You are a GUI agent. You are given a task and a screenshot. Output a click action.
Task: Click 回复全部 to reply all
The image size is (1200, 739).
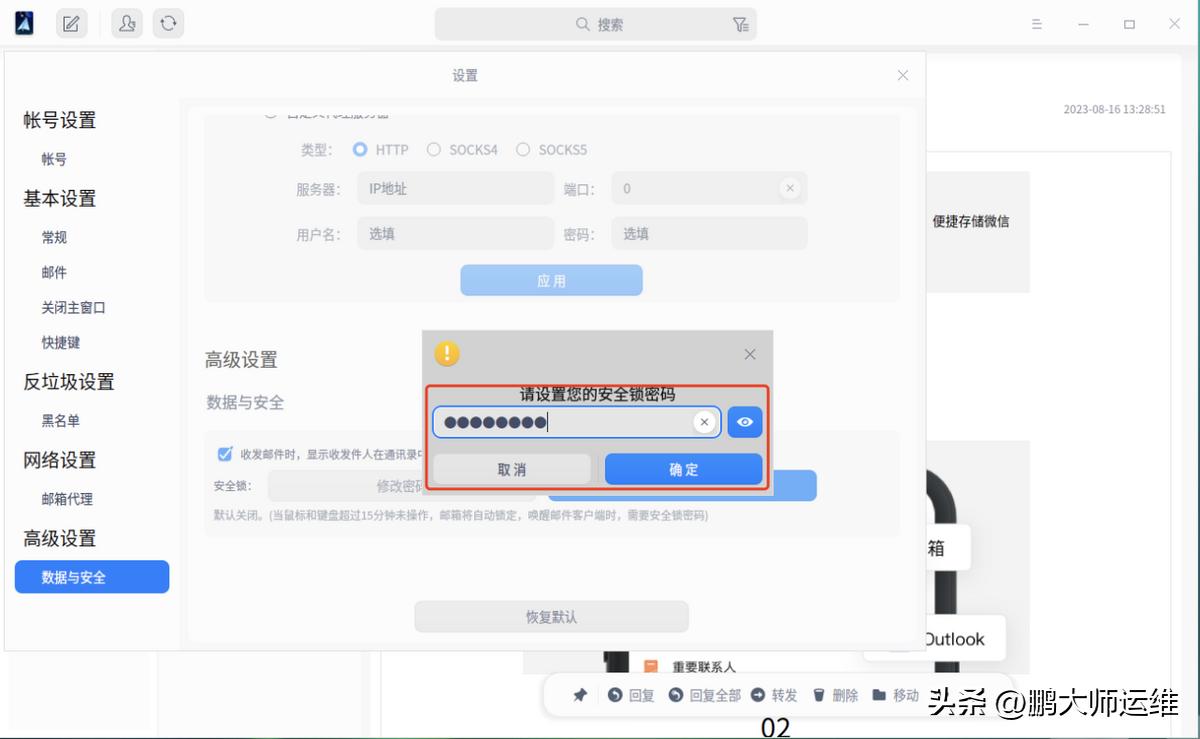point(703,694)
